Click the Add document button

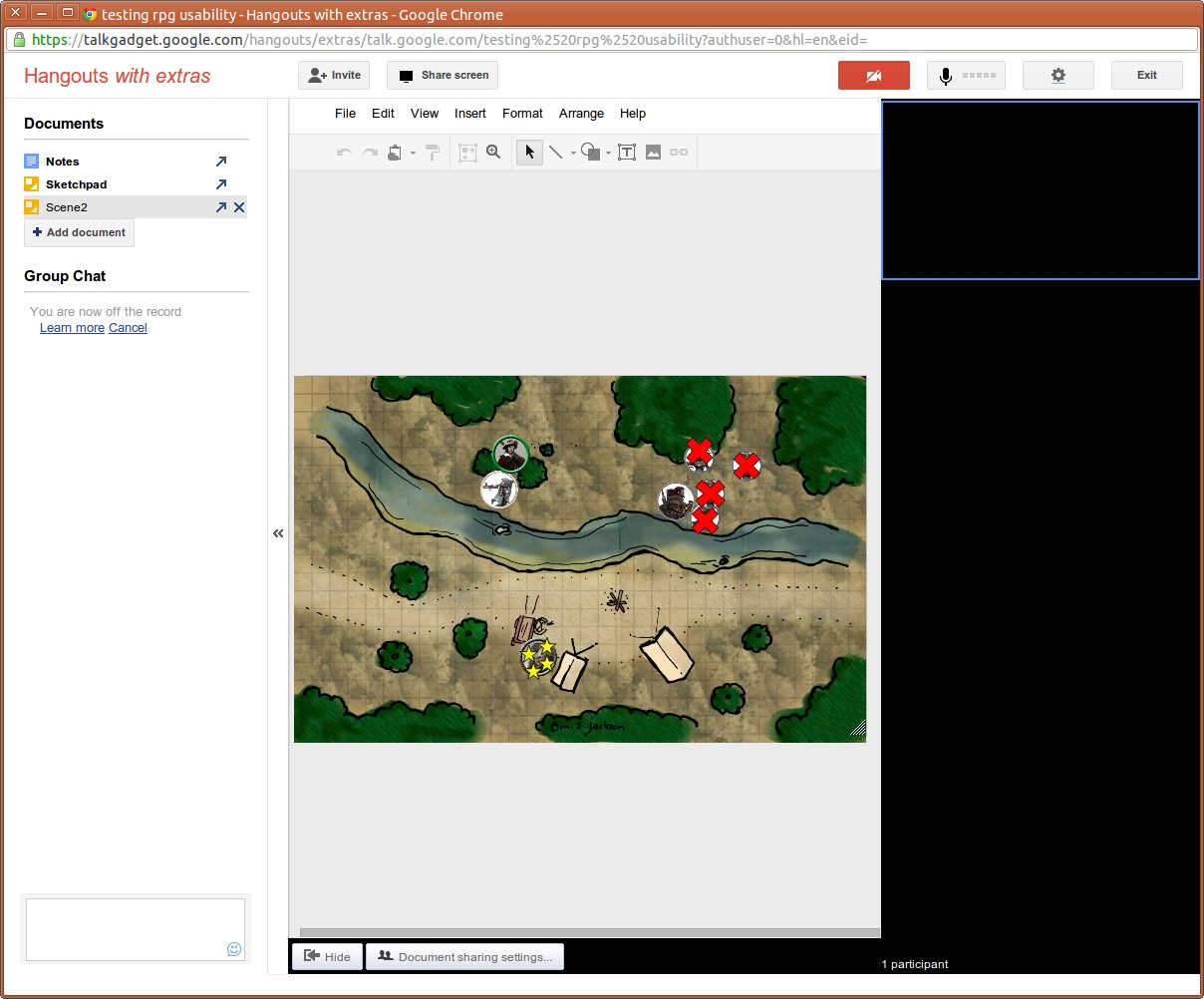[x=78, y=232]
